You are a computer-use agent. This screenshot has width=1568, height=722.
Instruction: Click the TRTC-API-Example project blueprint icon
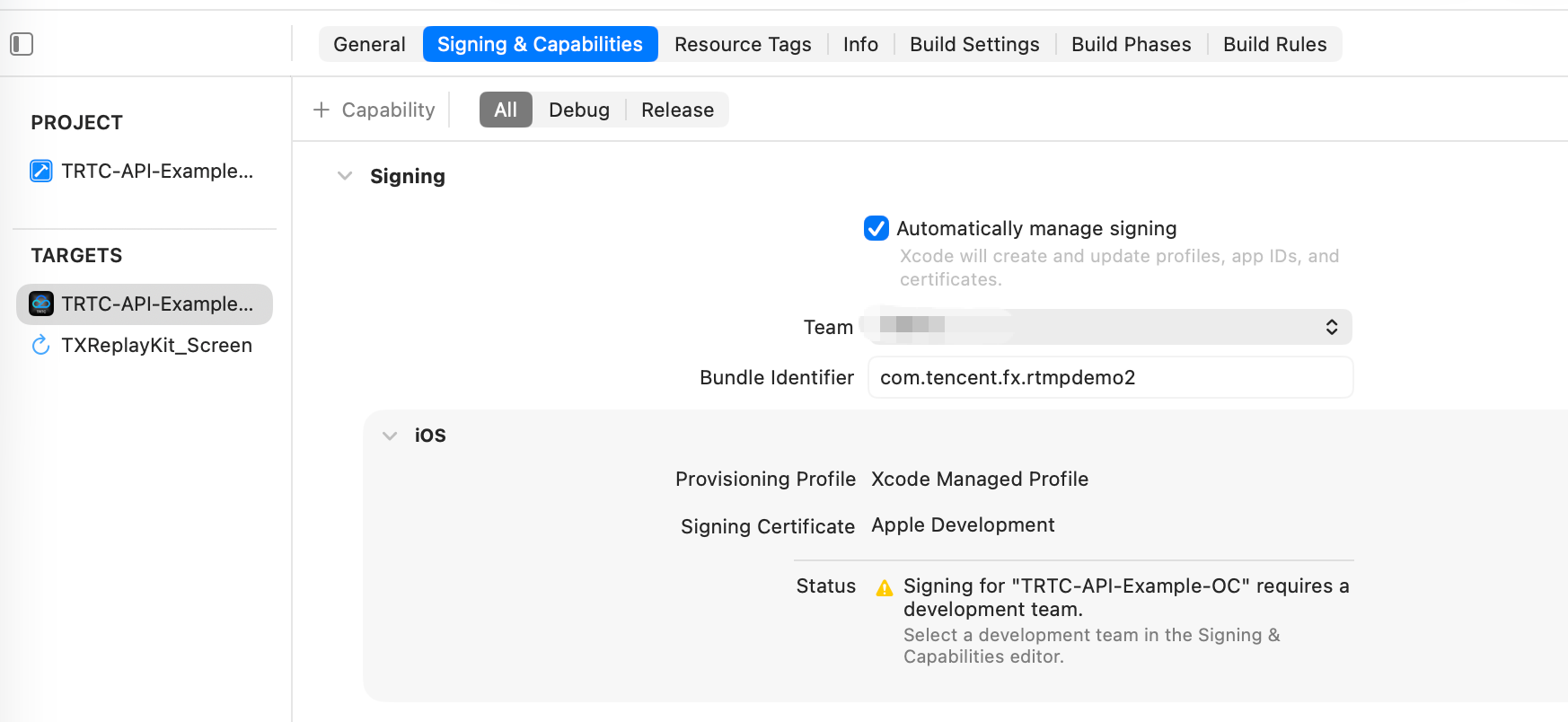click(x=41, y=171)
